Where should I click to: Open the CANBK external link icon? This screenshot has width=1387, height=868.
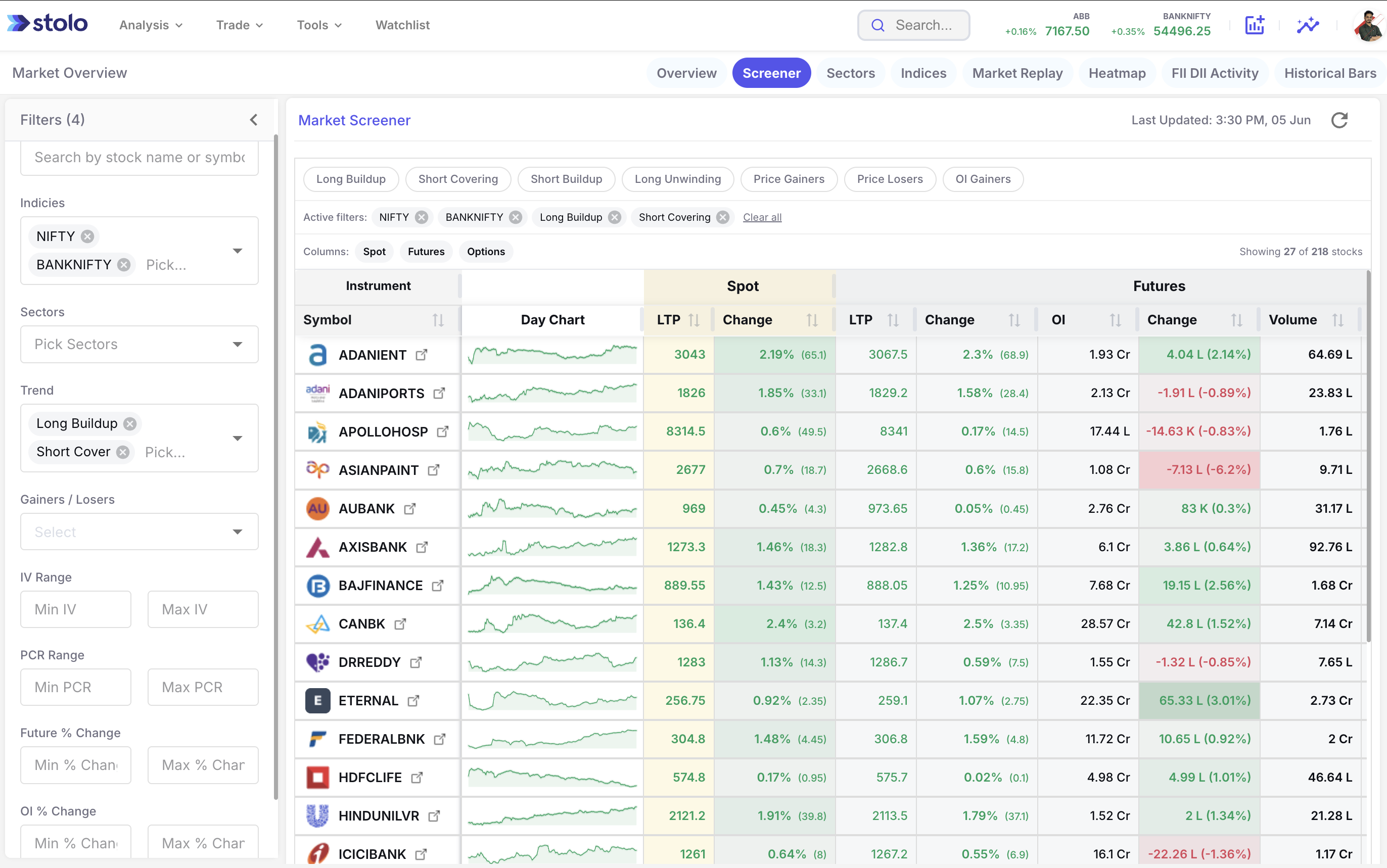pos(400,623)
